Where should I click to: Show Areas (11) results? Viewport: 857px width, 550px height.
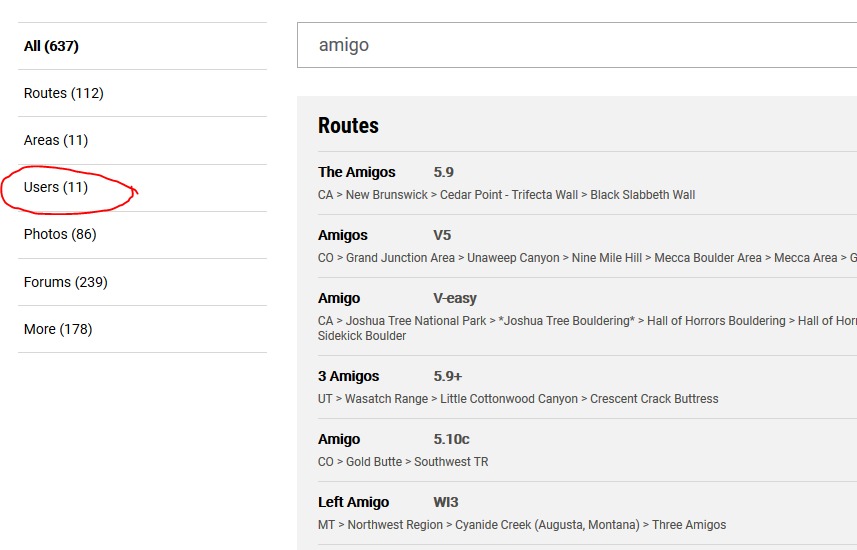coord(56,140)
